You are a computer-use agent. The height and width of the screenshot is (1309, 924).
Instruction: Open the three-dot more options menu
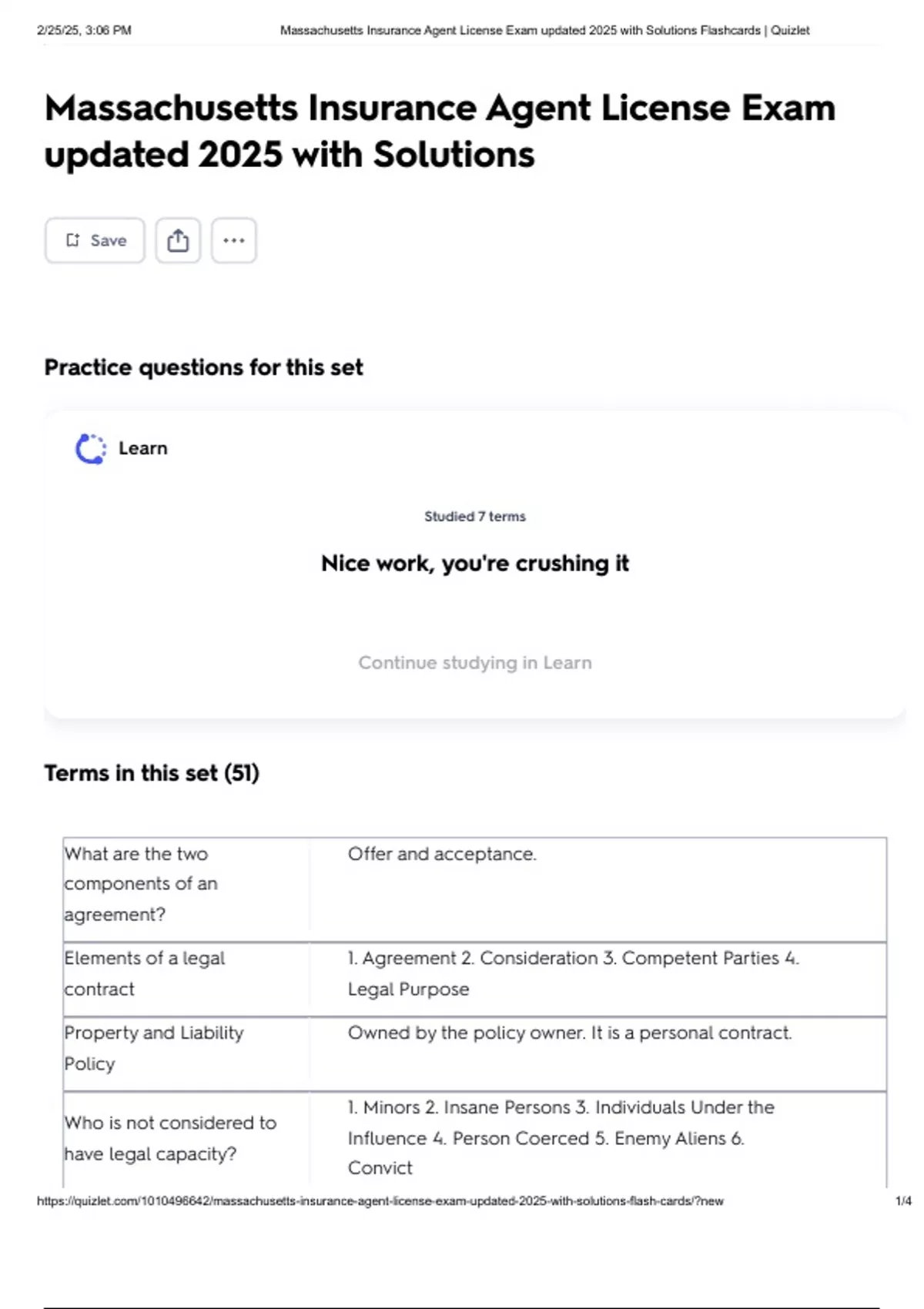pos(234,240)
